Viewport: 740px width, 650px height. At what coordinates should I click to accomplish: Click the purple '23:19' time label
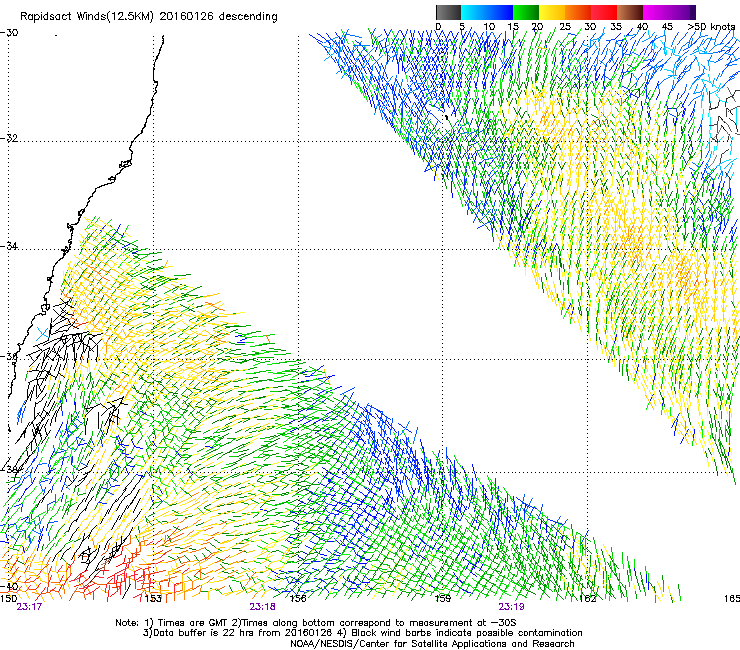click(x=511, y=607)
